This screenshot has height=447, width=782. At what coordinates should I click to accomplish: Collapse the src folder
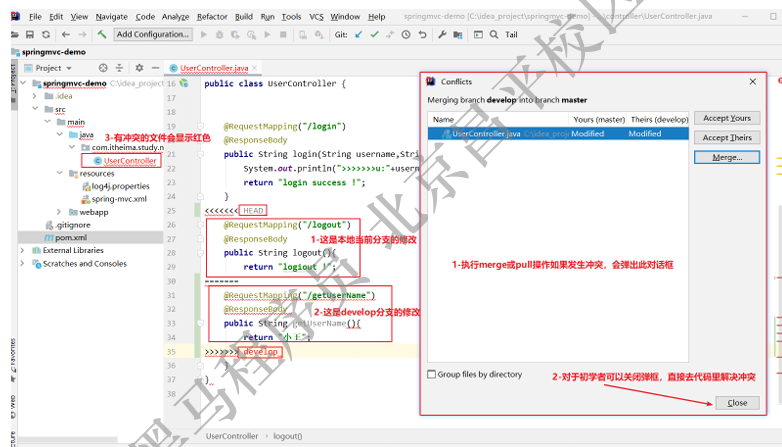coord(35,109)
